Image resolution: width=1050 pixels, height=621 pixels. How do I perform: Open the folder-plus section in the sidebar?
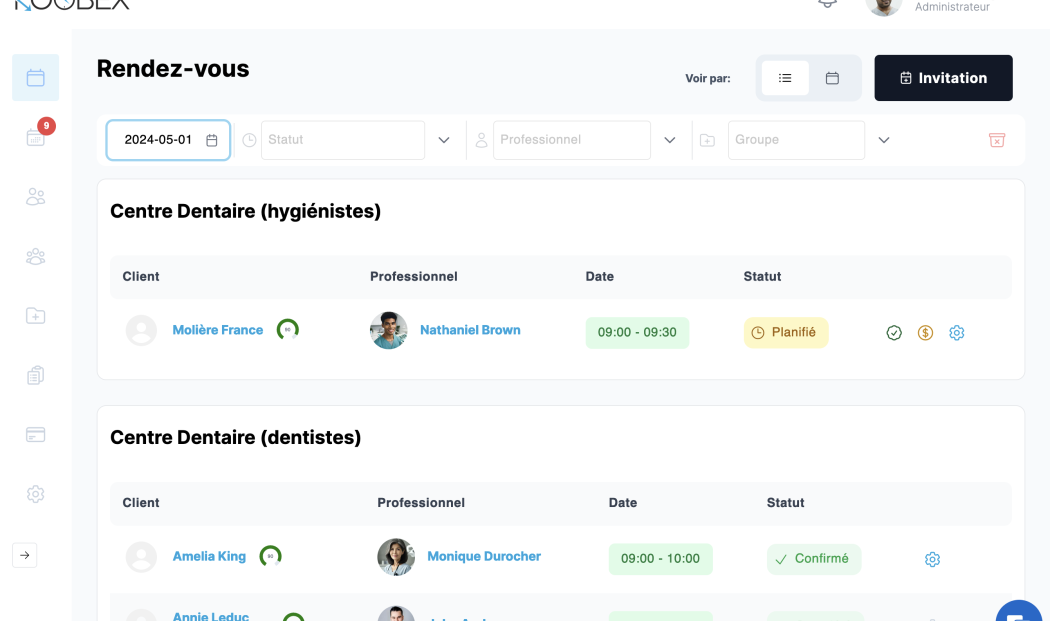coord(35,316)
